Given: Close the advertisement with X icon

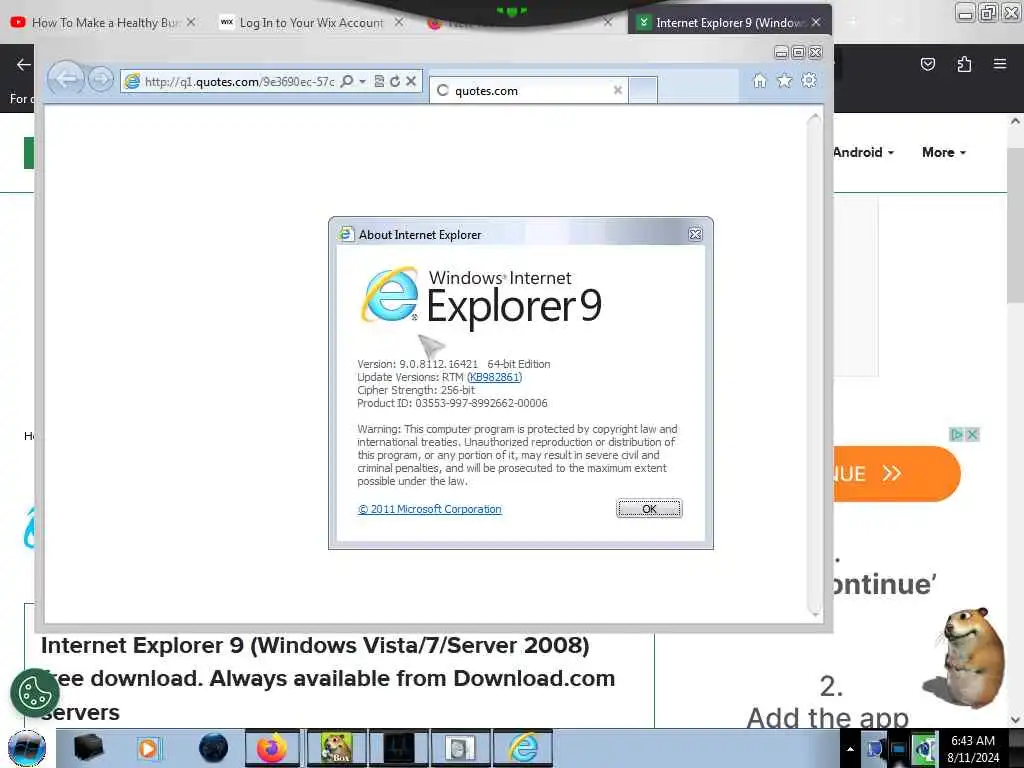Looking at the screenshot, I should click(x=972, y=434).
